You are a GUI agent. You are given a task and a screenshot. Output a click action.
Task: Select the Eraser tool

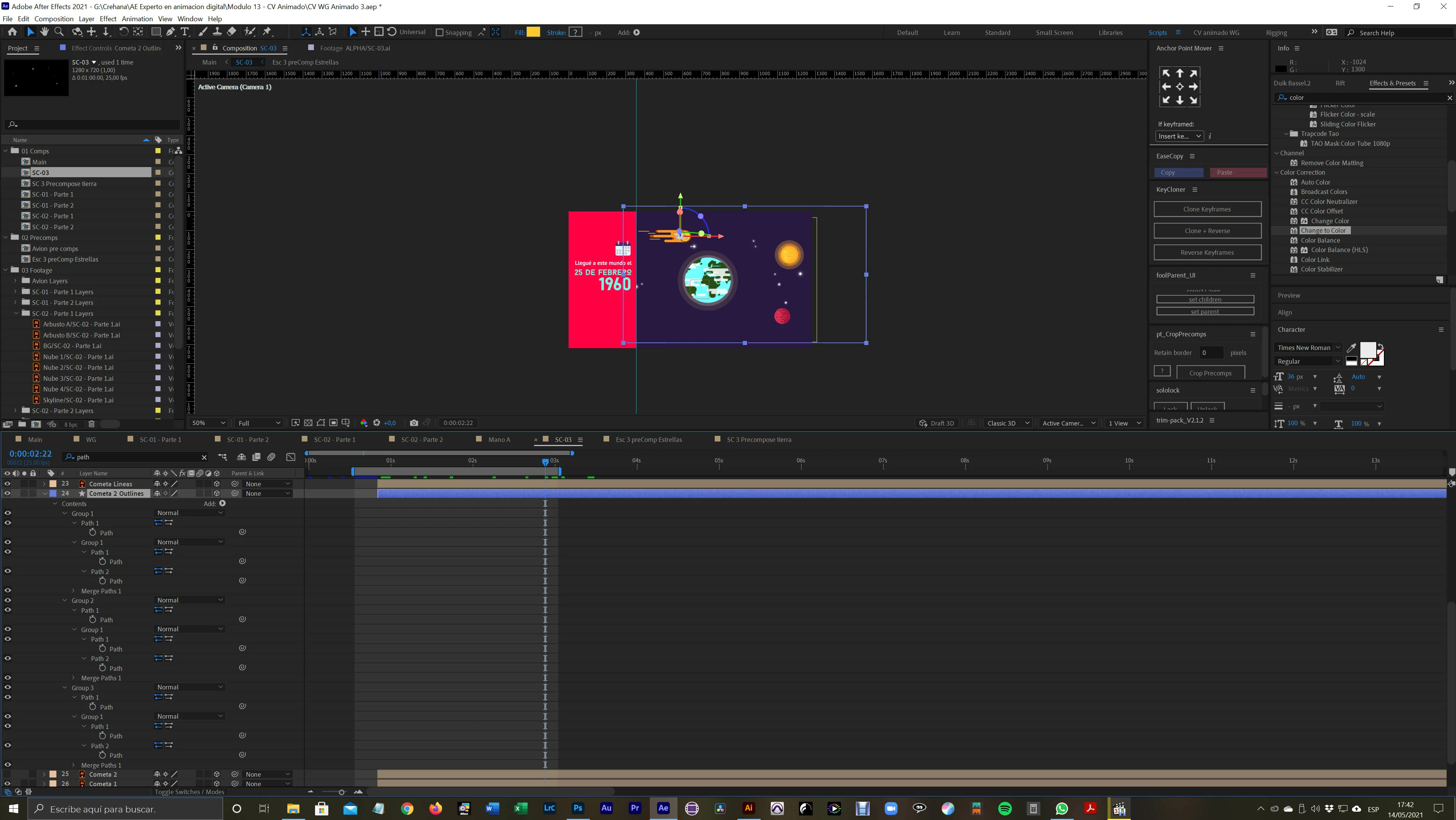pos(232,32)
